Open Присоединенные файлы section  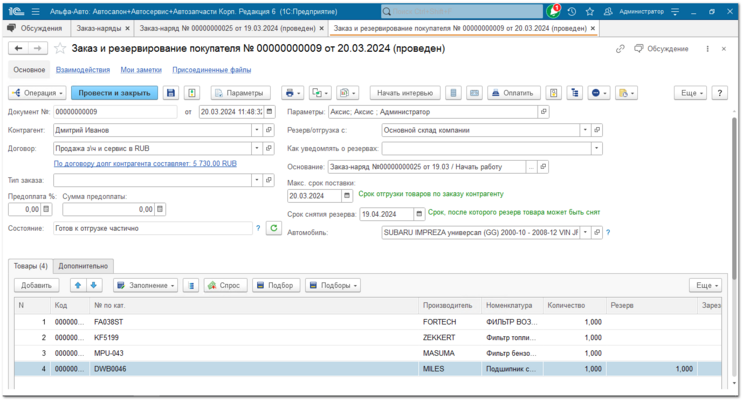(212, 70)
